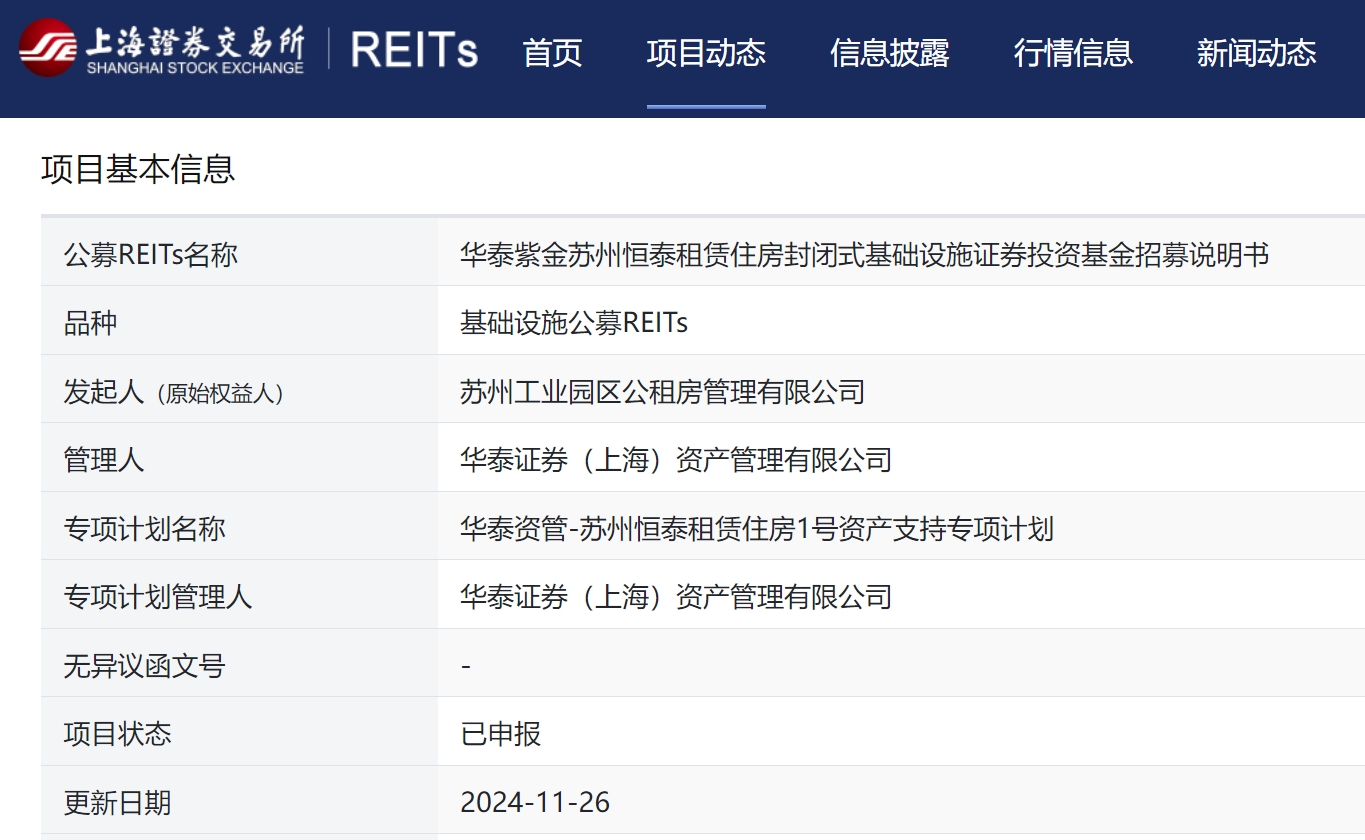Select the 已申报 status value
Image resolution: width=1365 pixels, height=840 pixels.
[x=501, y=734]
